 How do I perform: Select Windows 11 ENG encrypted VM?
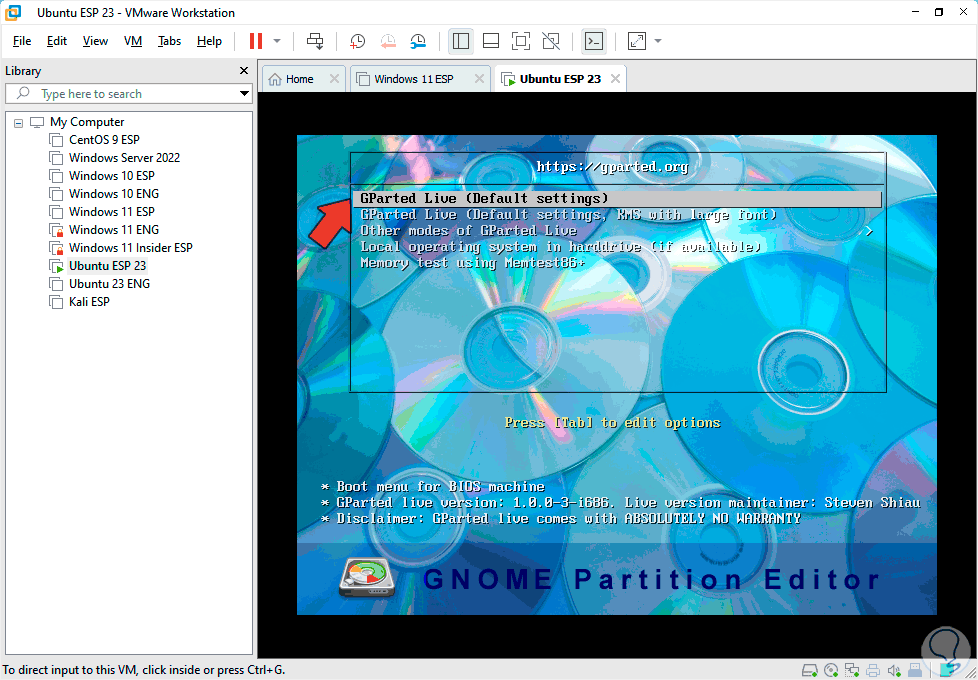[114, 230]
